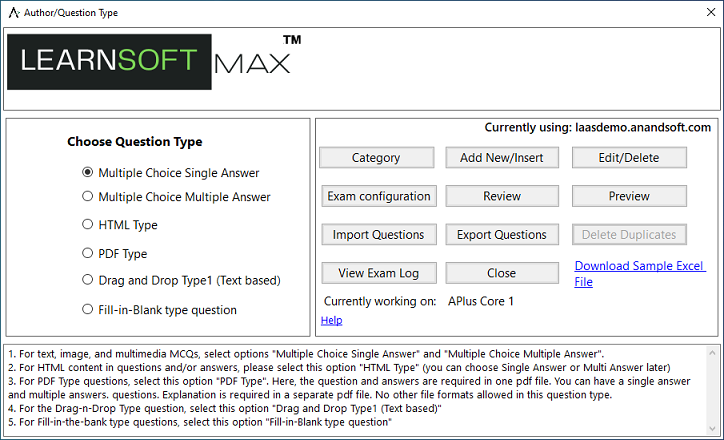
Task: Select Drag and Drop Type1 option
Action: pyautogui.click(x=88, y=280)
